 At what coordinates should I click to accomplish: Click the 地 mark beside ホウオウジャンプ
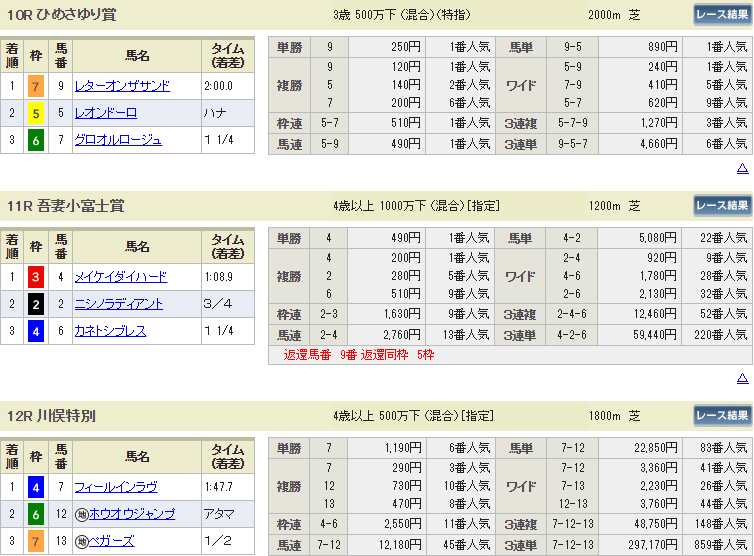(81, 515)
